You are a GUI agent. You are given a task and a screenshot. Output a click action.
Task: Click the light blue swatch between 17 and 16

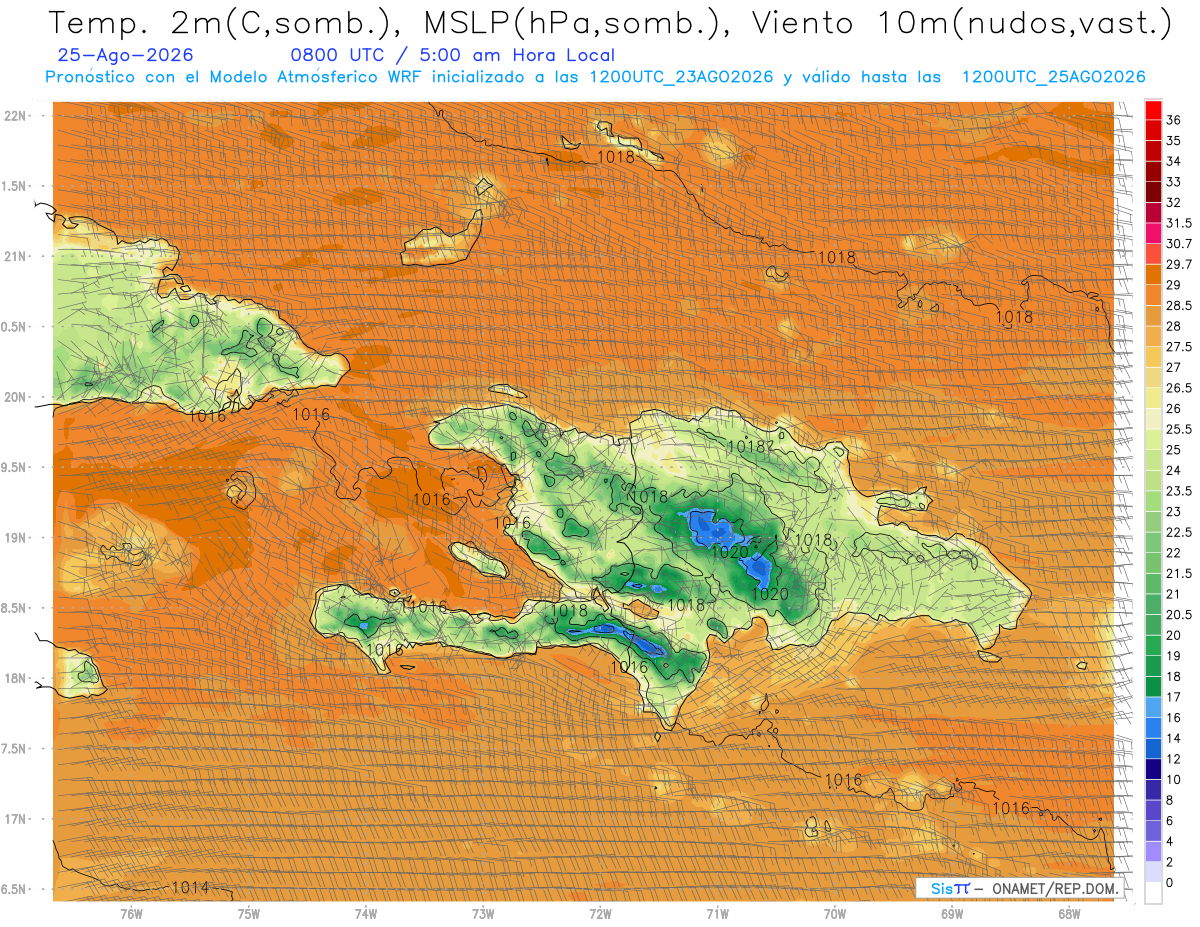click(1153, 707)
